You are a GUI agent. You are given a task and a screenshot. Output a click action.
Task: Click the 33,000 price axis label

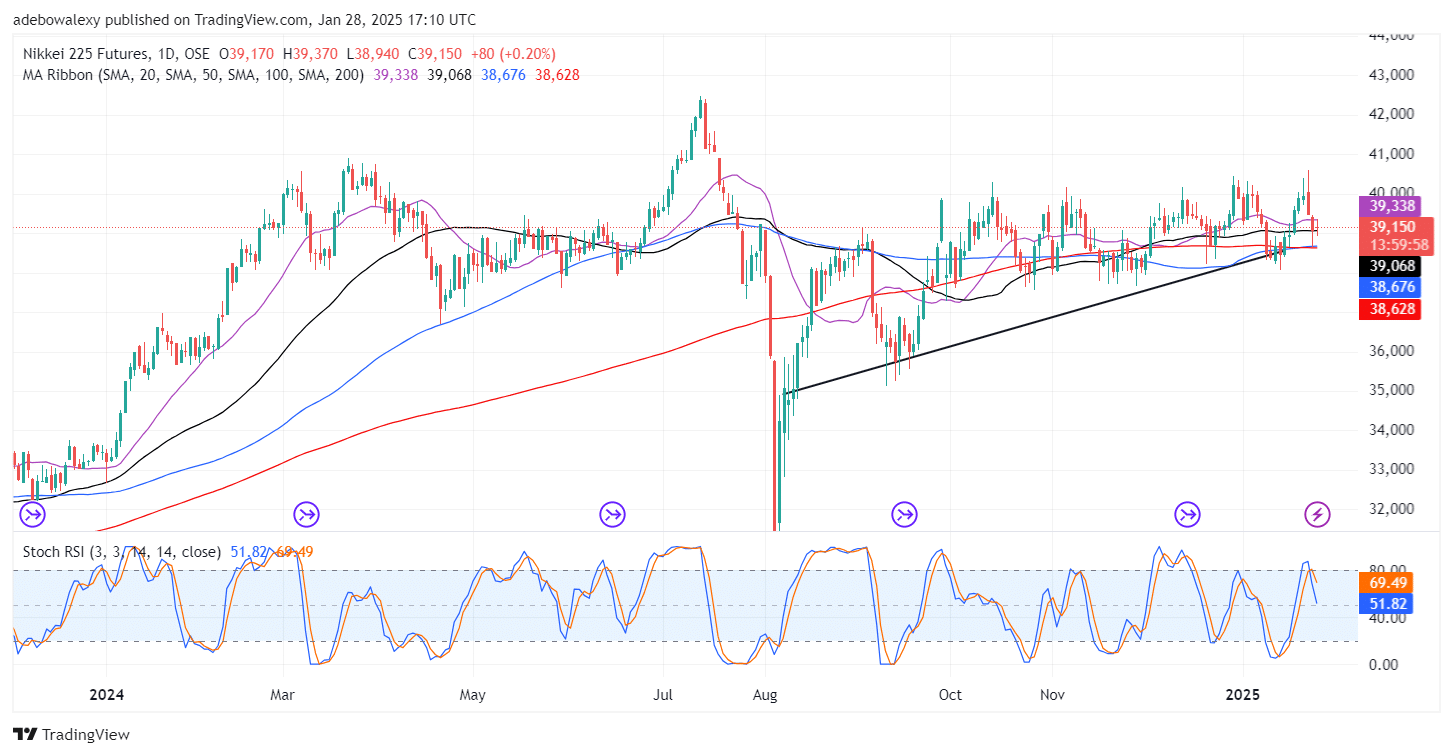[1391, 469]
